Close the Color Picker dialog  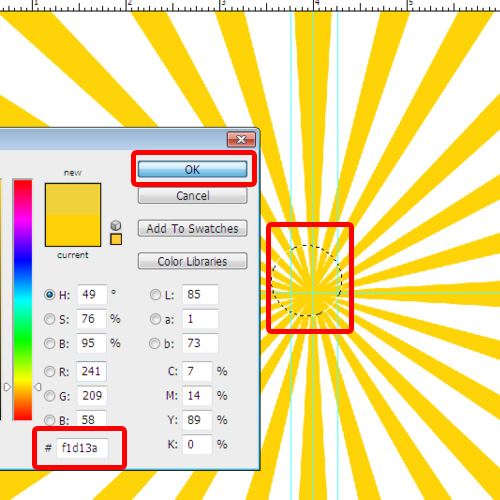[241, 139]
